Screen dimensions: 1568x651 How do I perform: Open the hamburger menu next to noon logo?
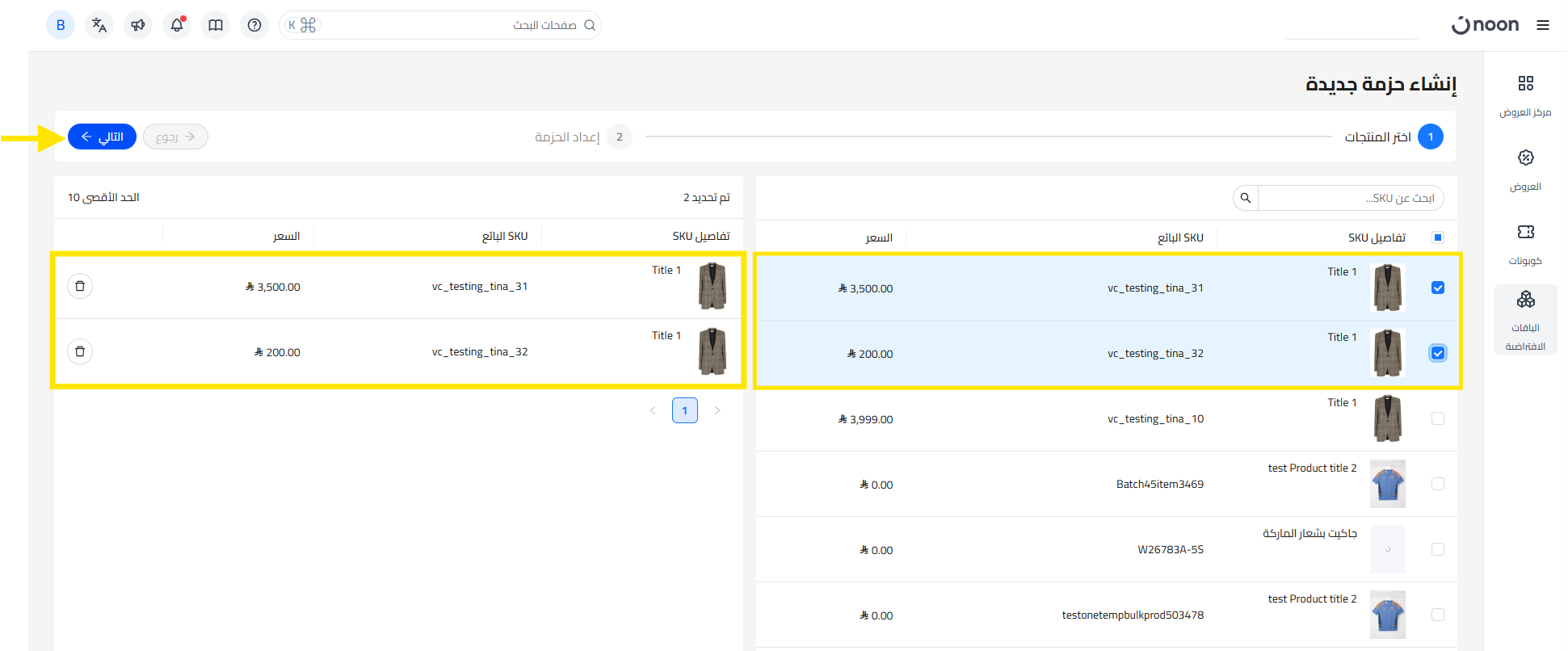1542,25
